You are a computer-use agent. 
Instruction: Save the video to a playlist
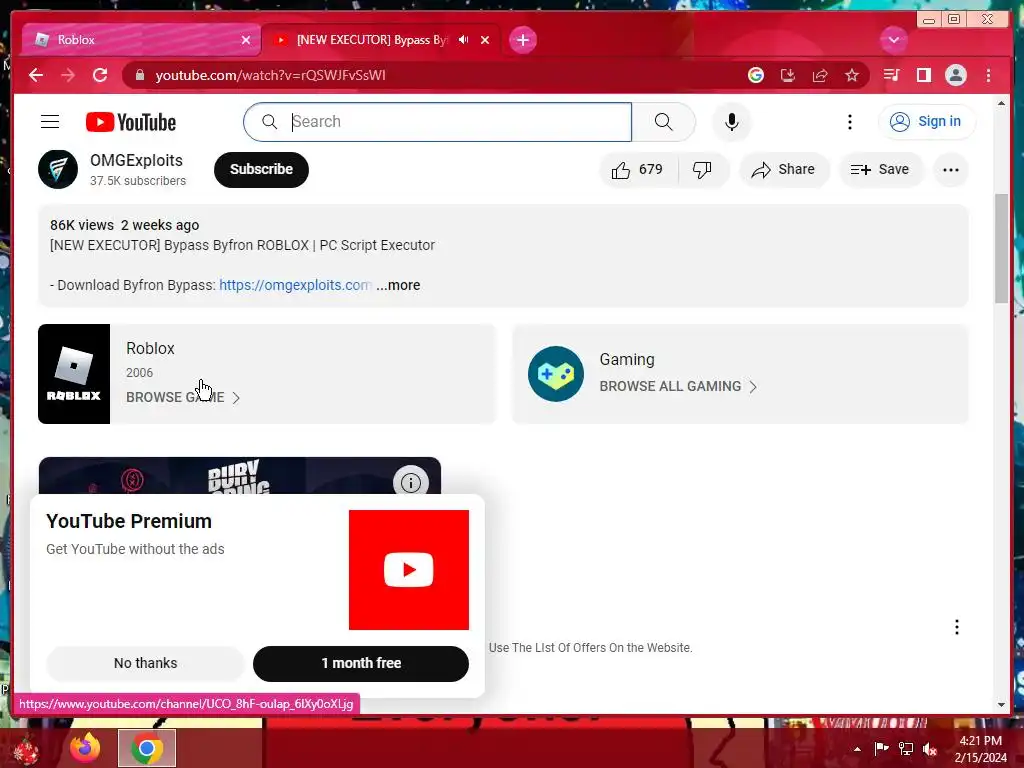880,170
